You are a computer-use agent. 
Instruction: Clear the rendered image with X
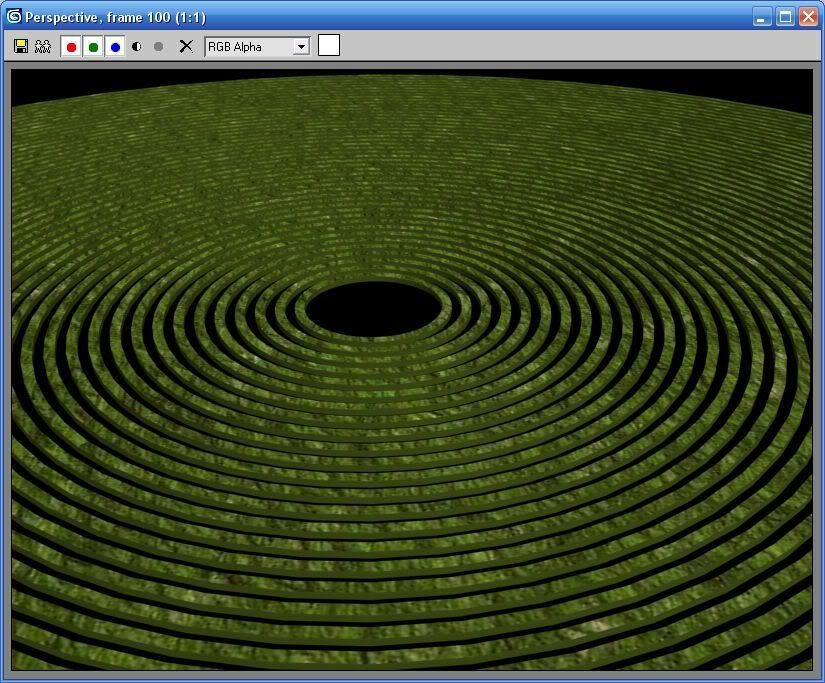point(186,46)
